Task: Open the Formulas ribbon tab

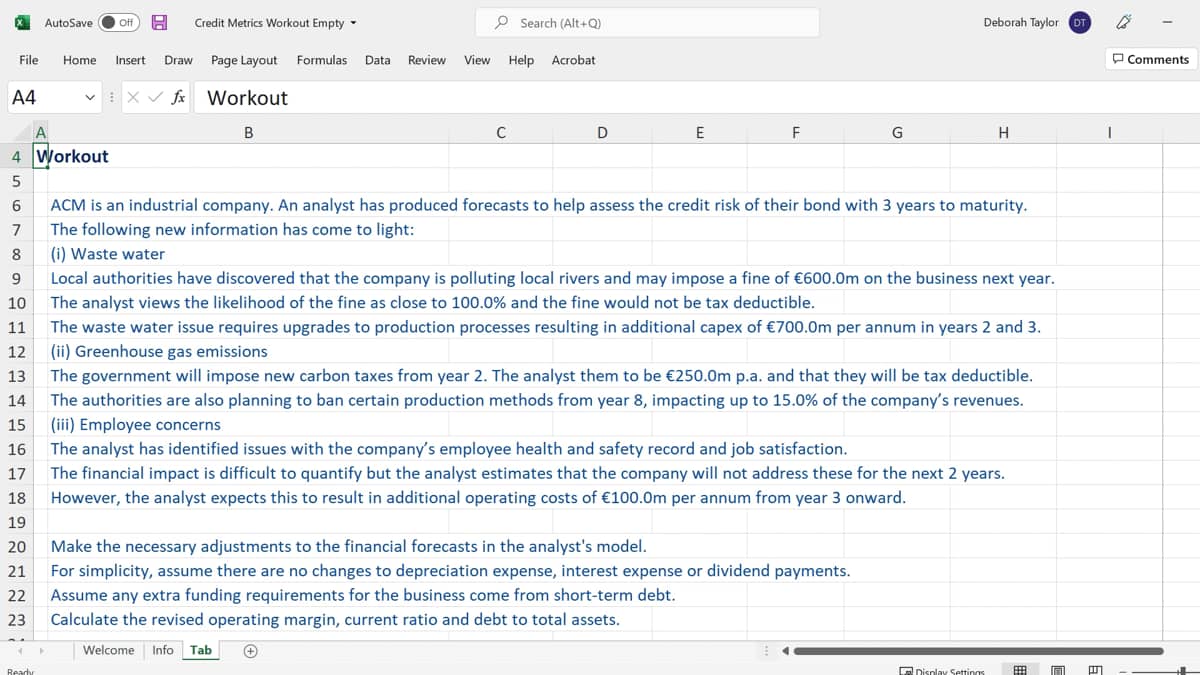Action: click(x=321, y=60)
